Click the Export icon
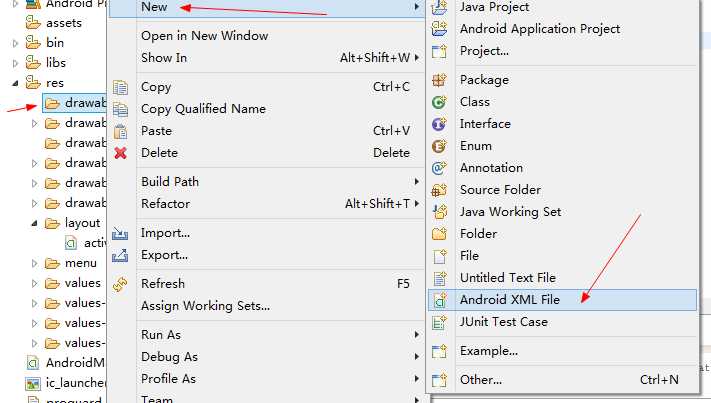 (120, 255)
